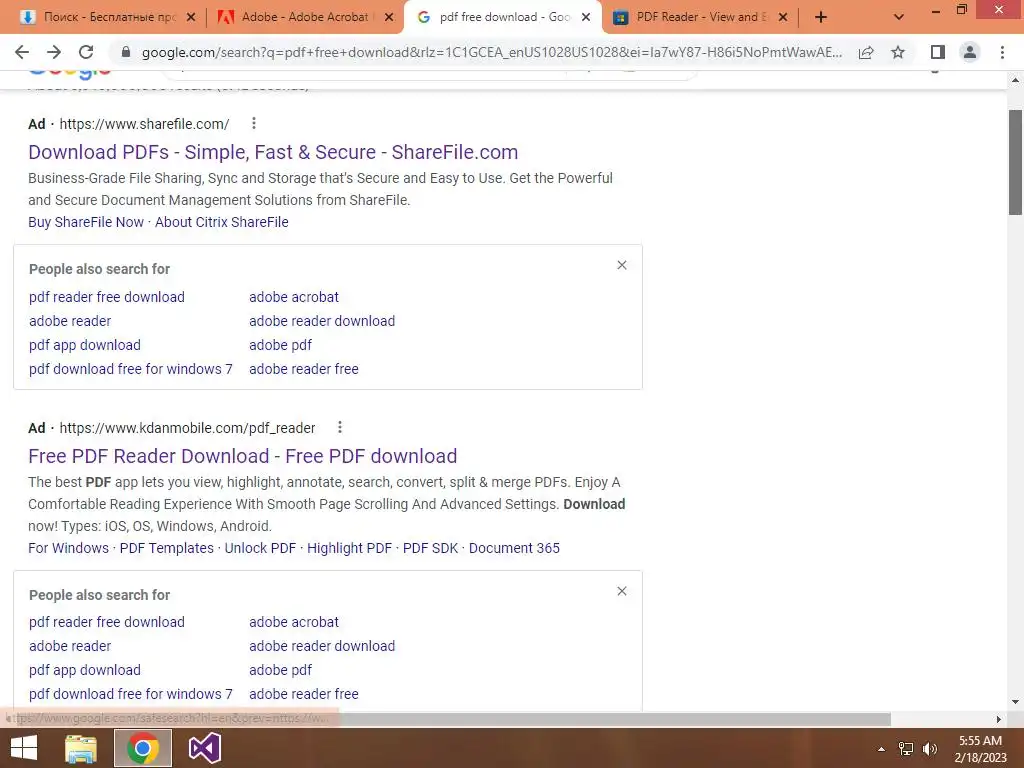The width and height of the screenshot is (1024, 768).
Task: Open taskbar clock and date
Action: pyautogui.click(x=980, y=748)
